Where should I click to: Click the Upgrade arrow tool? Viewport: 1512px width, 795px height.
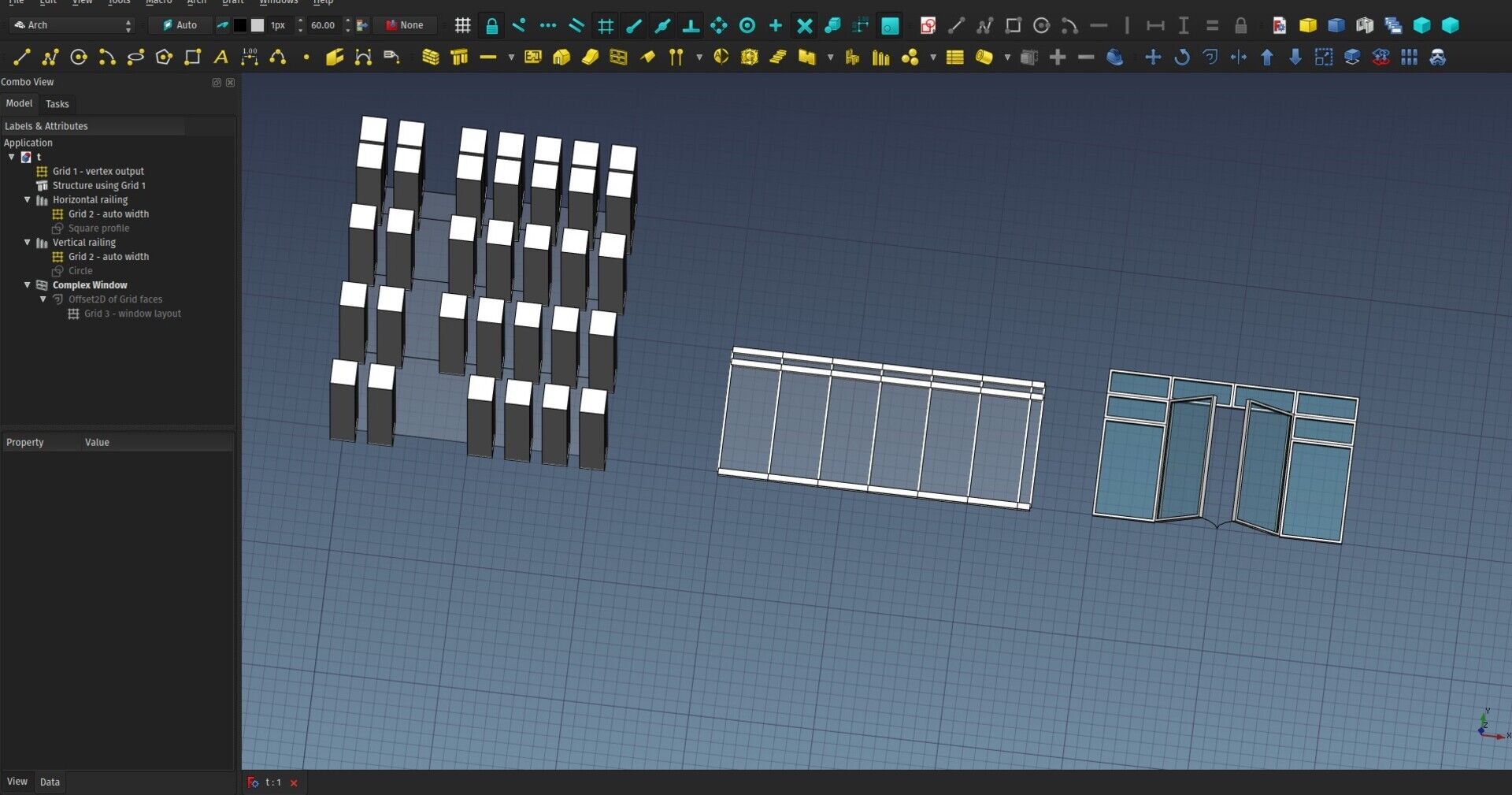pos(1267,57)
